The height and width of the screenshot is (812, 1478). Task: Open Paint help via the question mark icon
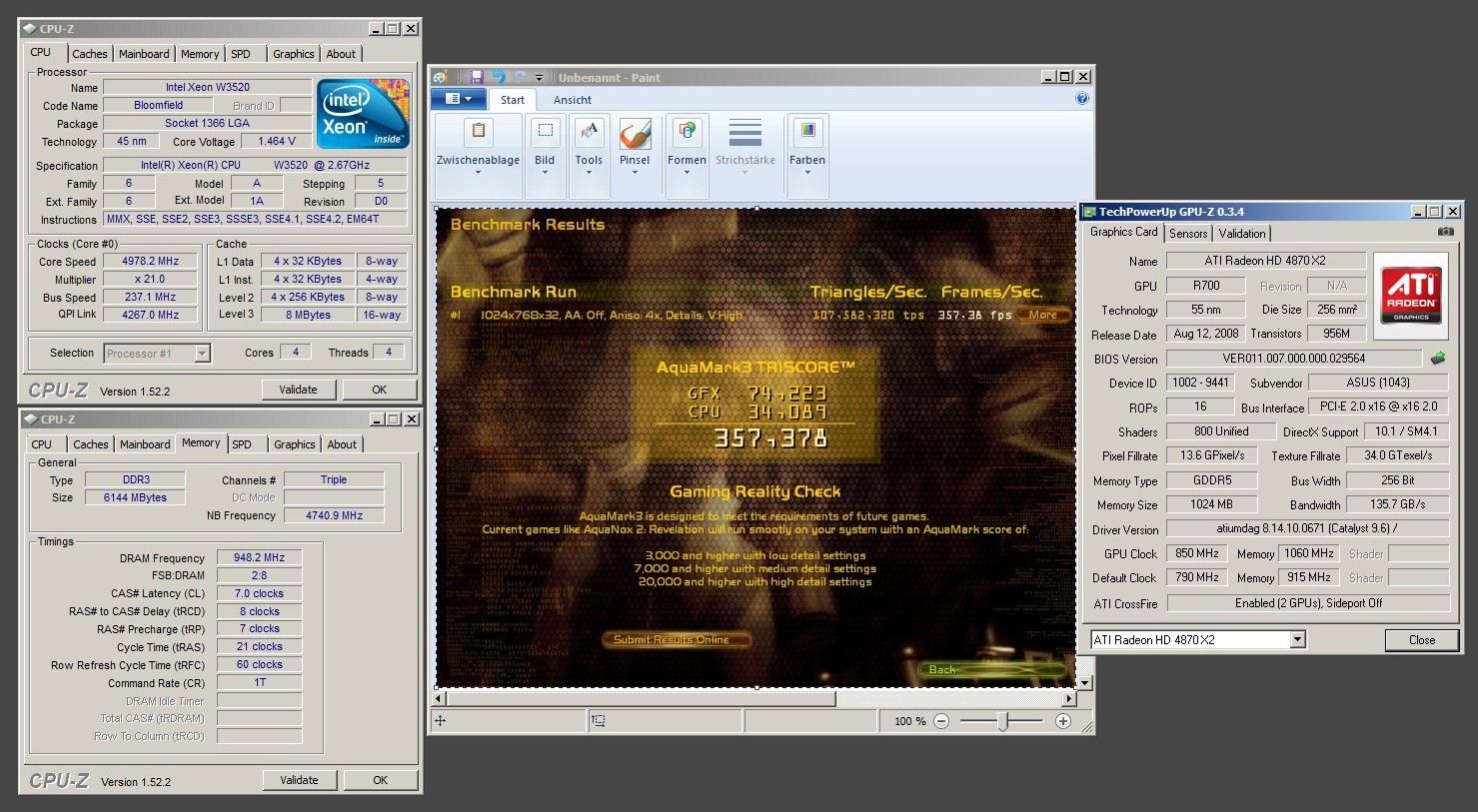click(1082, 99)
